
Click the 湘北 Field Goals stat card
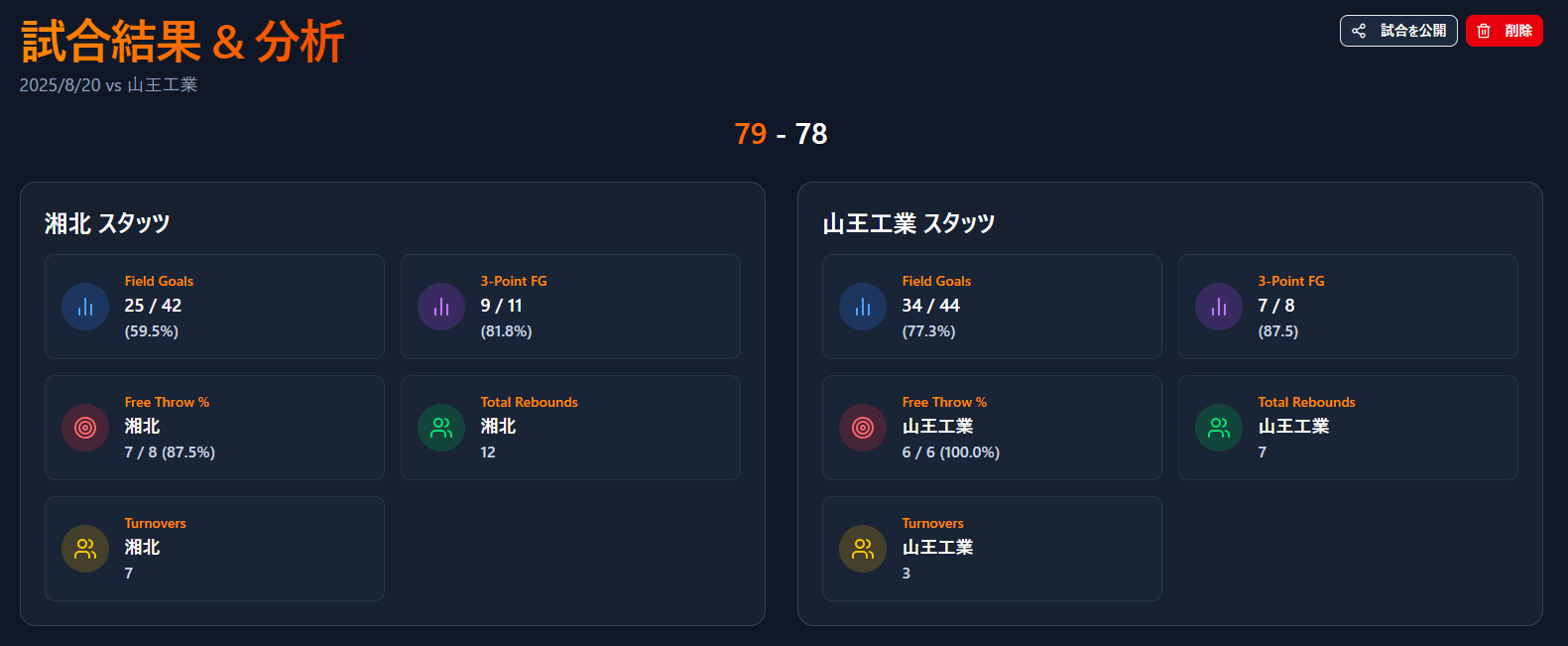click(214, 307)
